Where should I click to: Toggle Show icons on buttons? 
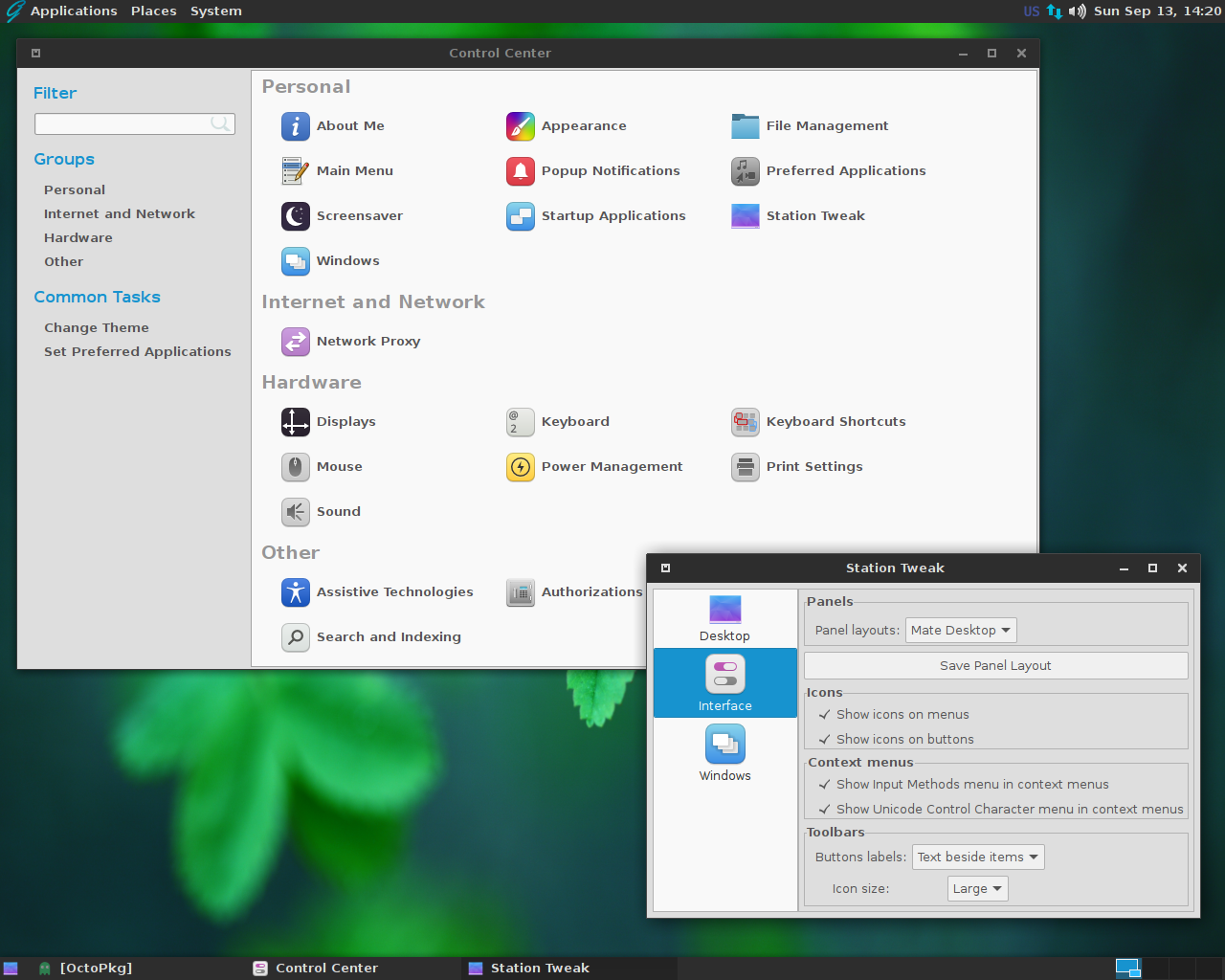point(896,740)
